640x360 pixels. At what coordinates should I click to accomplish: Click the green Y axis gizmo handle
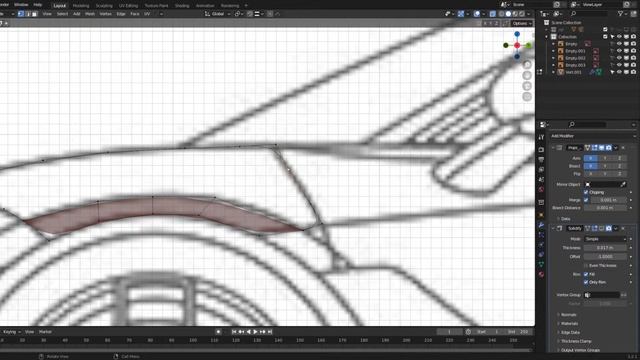pyautogui.click(x=529, y=45)
